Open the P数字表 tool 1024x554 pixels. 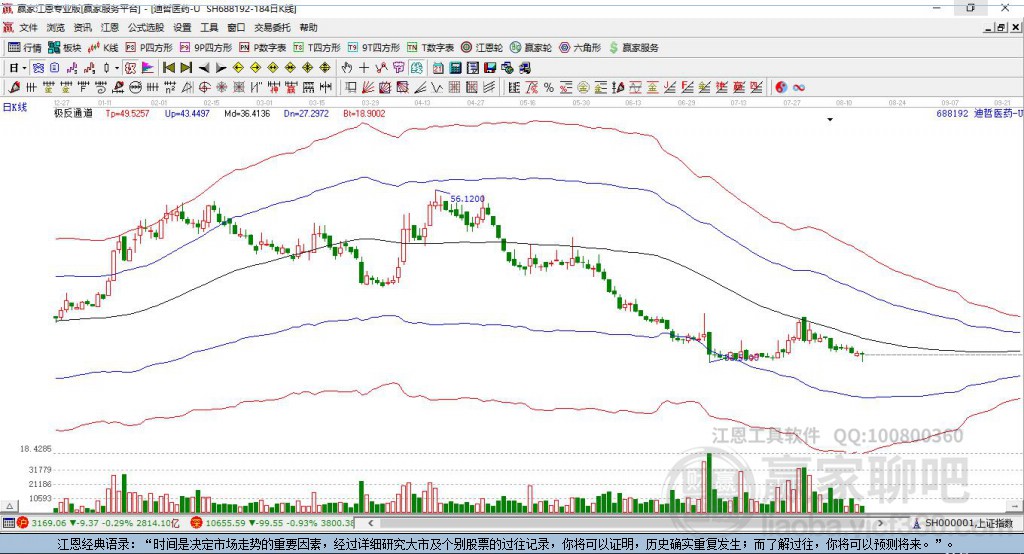click(263, 48)
